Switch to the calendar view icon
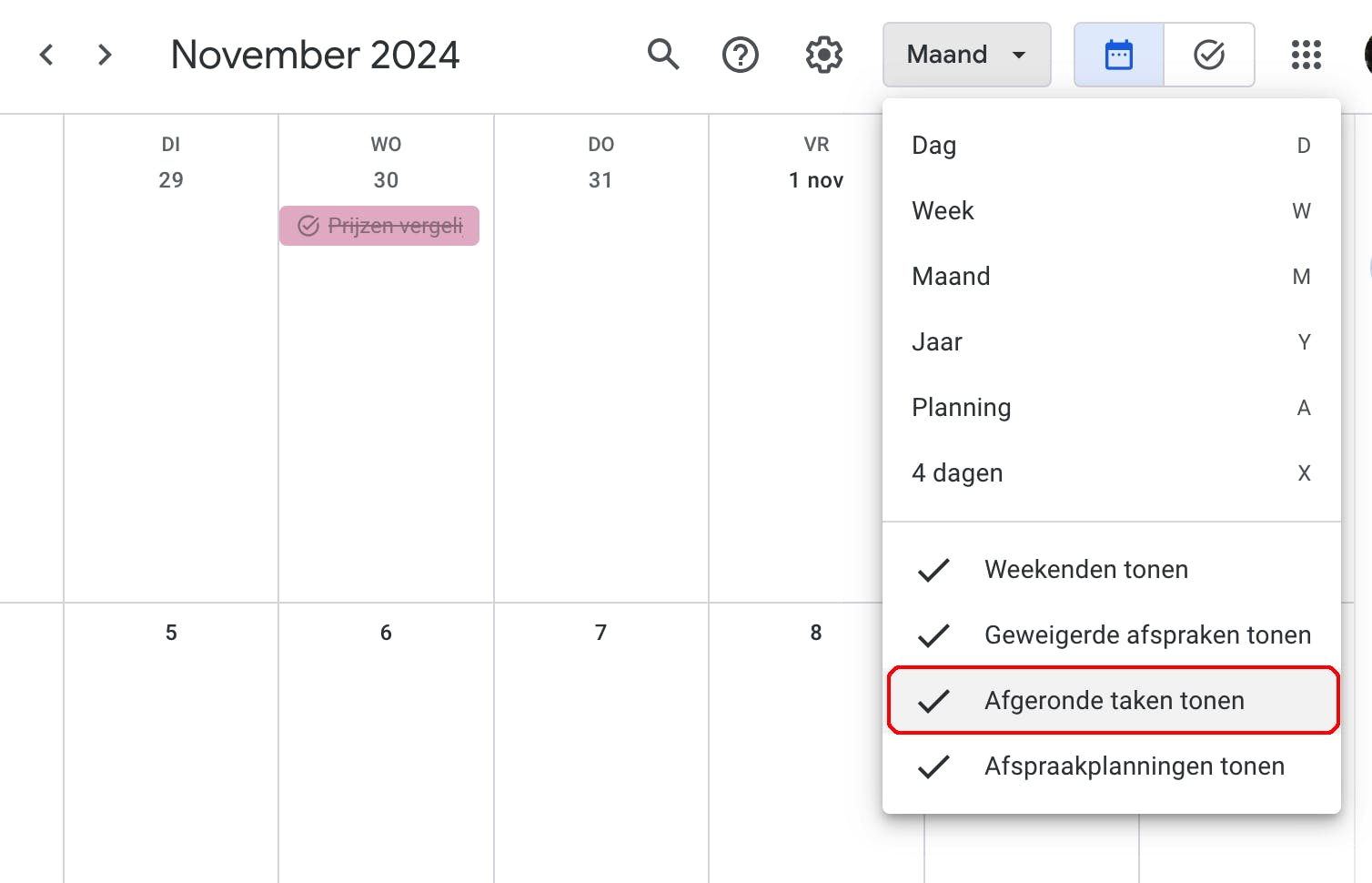The image size is (1372, 883). pyautogui.click(x=1118, y=55)
